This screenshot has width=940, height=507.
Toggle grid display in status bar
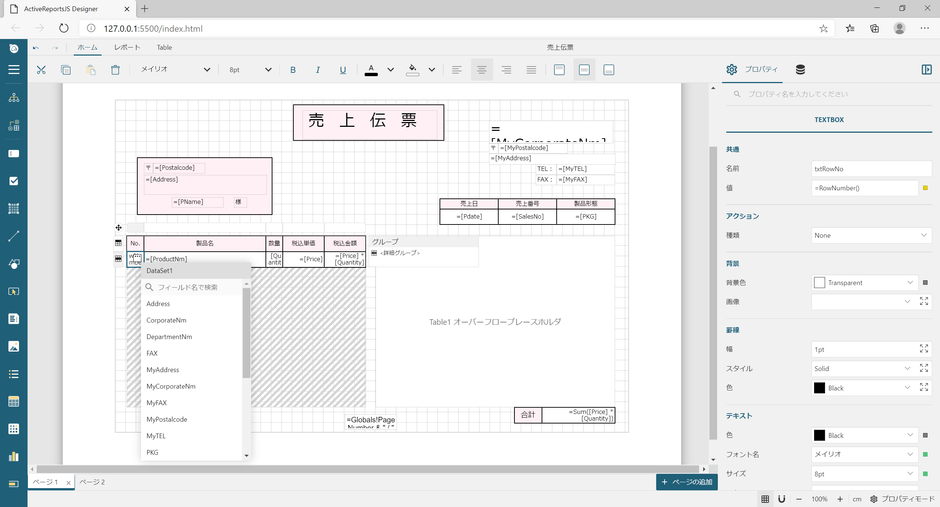[765, 498]
